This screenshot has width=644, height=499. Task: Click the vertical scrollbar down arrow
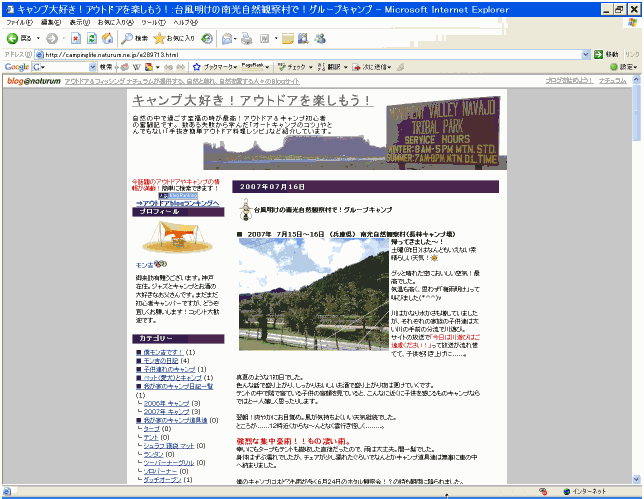click(x=637, y=479)
